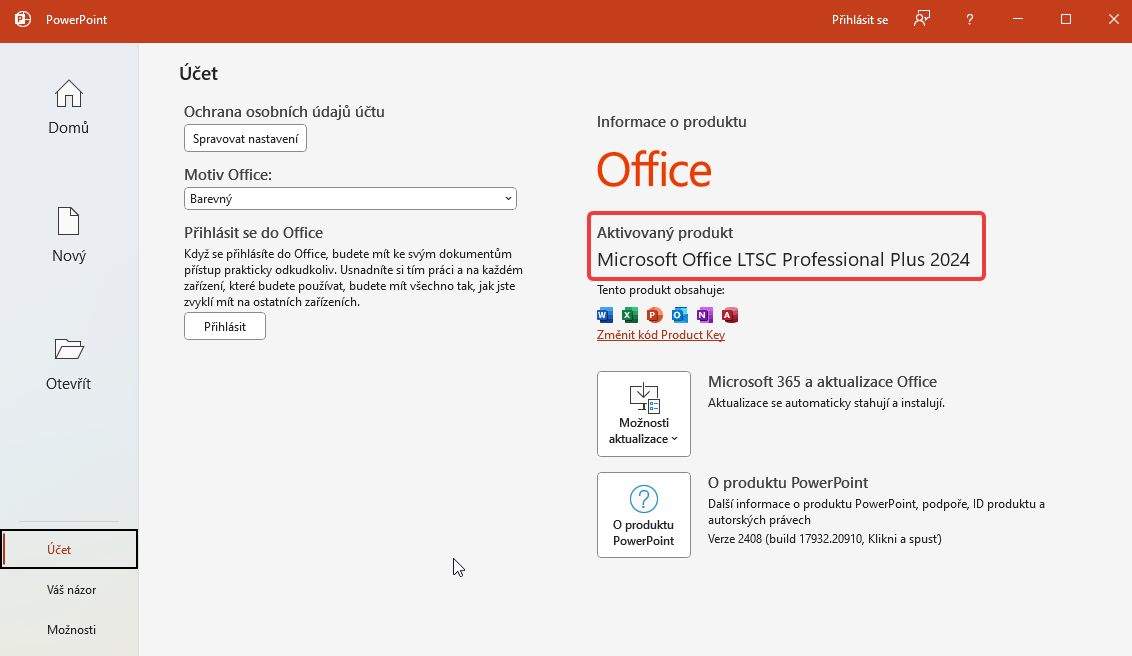This screenshot has width=1132, height=656.
Task: Select the Účet tab in sidebar
Action: (x=69, y=549)
